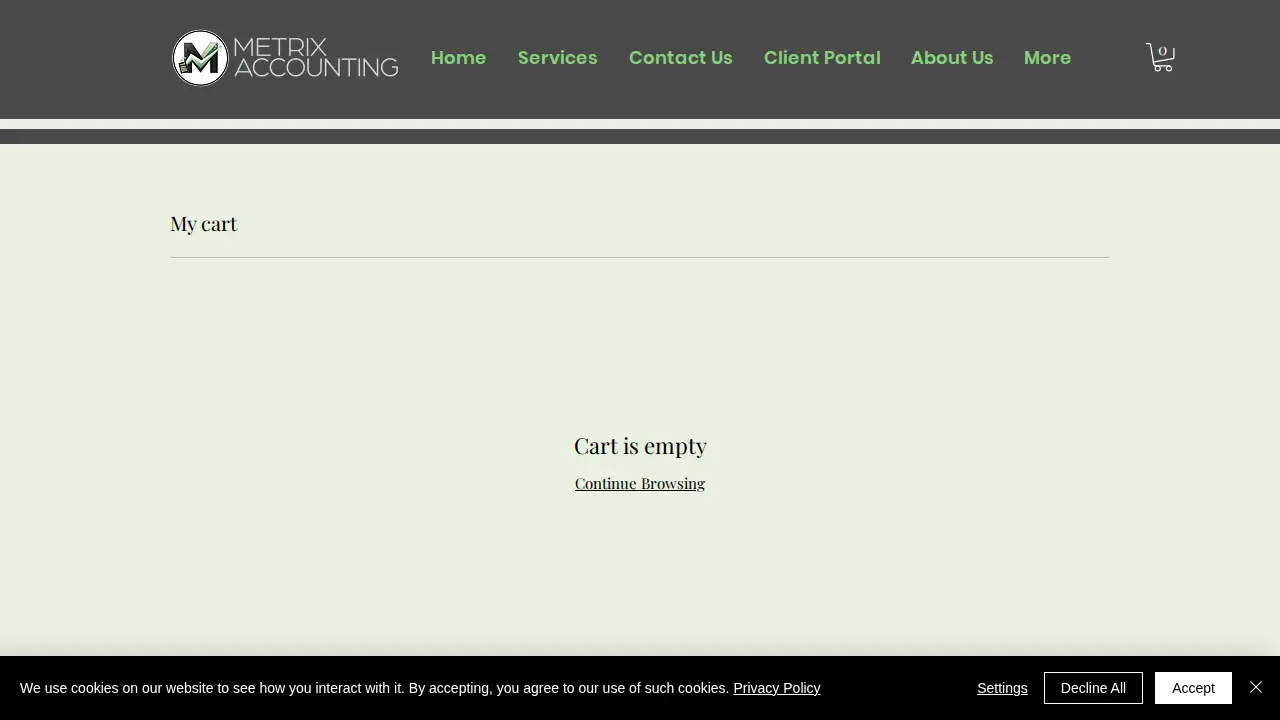This screenshot has height=720, width=1280.
Task: Open the Services menu item
Action: pos(557,58)
